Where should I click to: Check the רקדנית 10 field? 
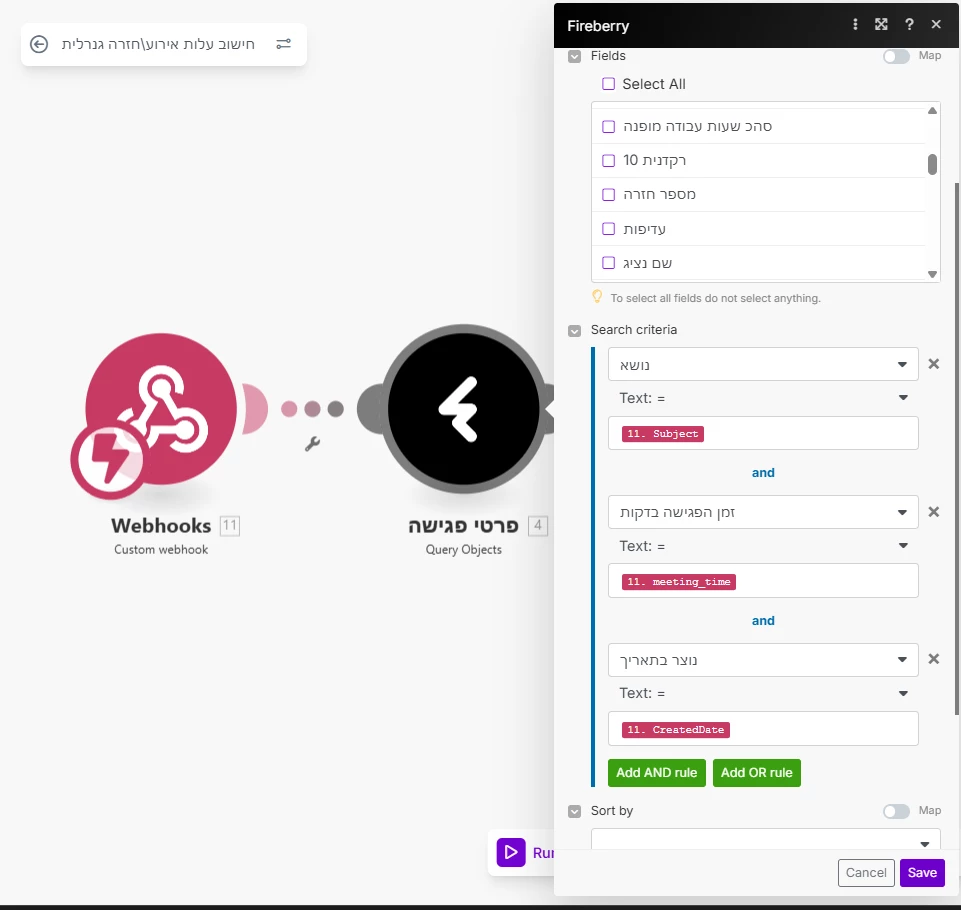click(608, 161)
